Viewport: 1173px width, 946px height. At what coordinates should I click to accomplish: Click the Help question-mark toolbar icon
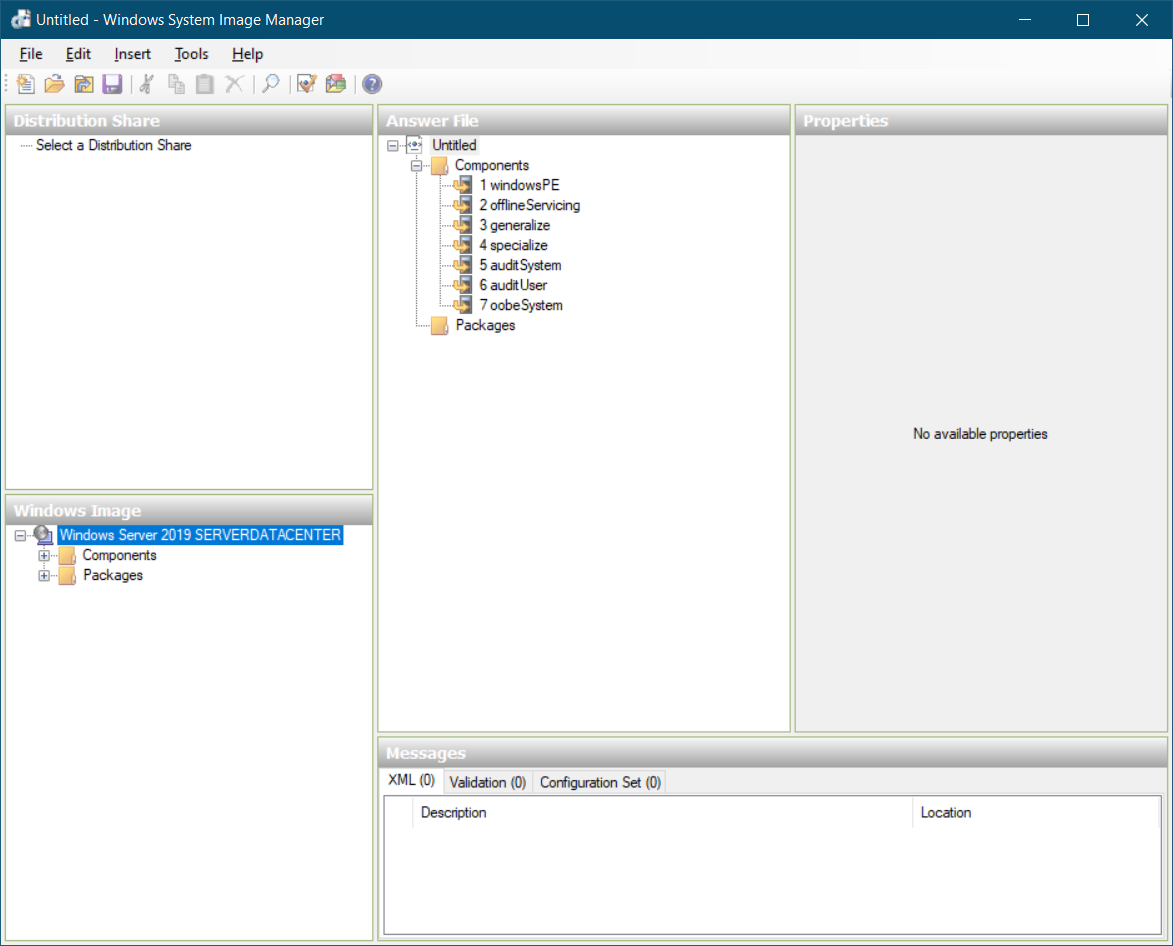point(372,84)
